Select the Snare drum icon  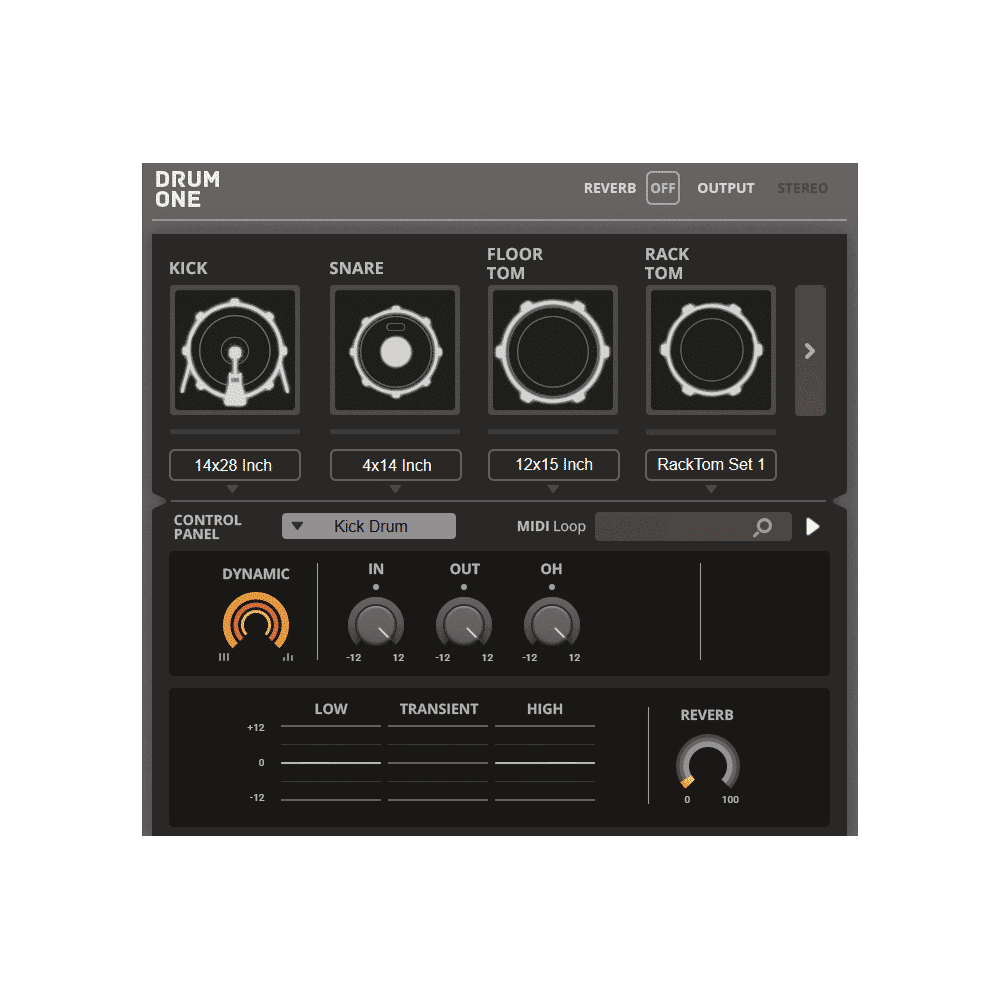pos(394,350)
